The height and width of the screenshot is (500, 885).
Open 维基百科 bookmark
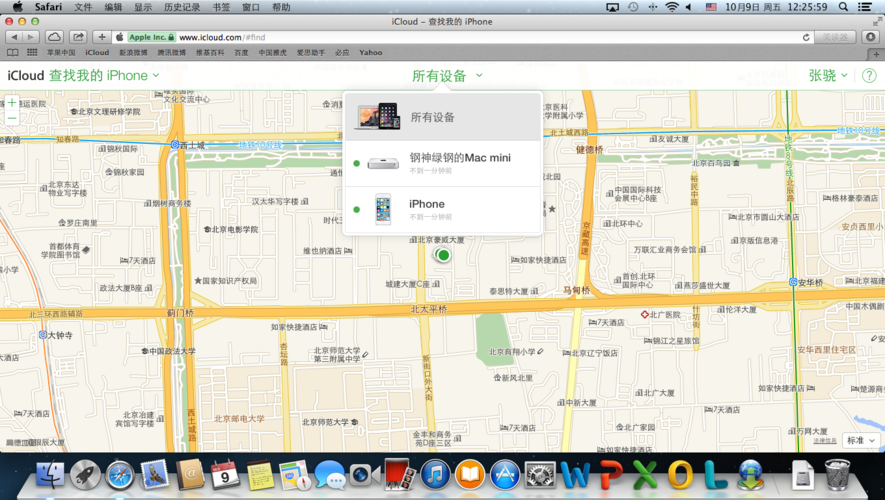[210, 52]
